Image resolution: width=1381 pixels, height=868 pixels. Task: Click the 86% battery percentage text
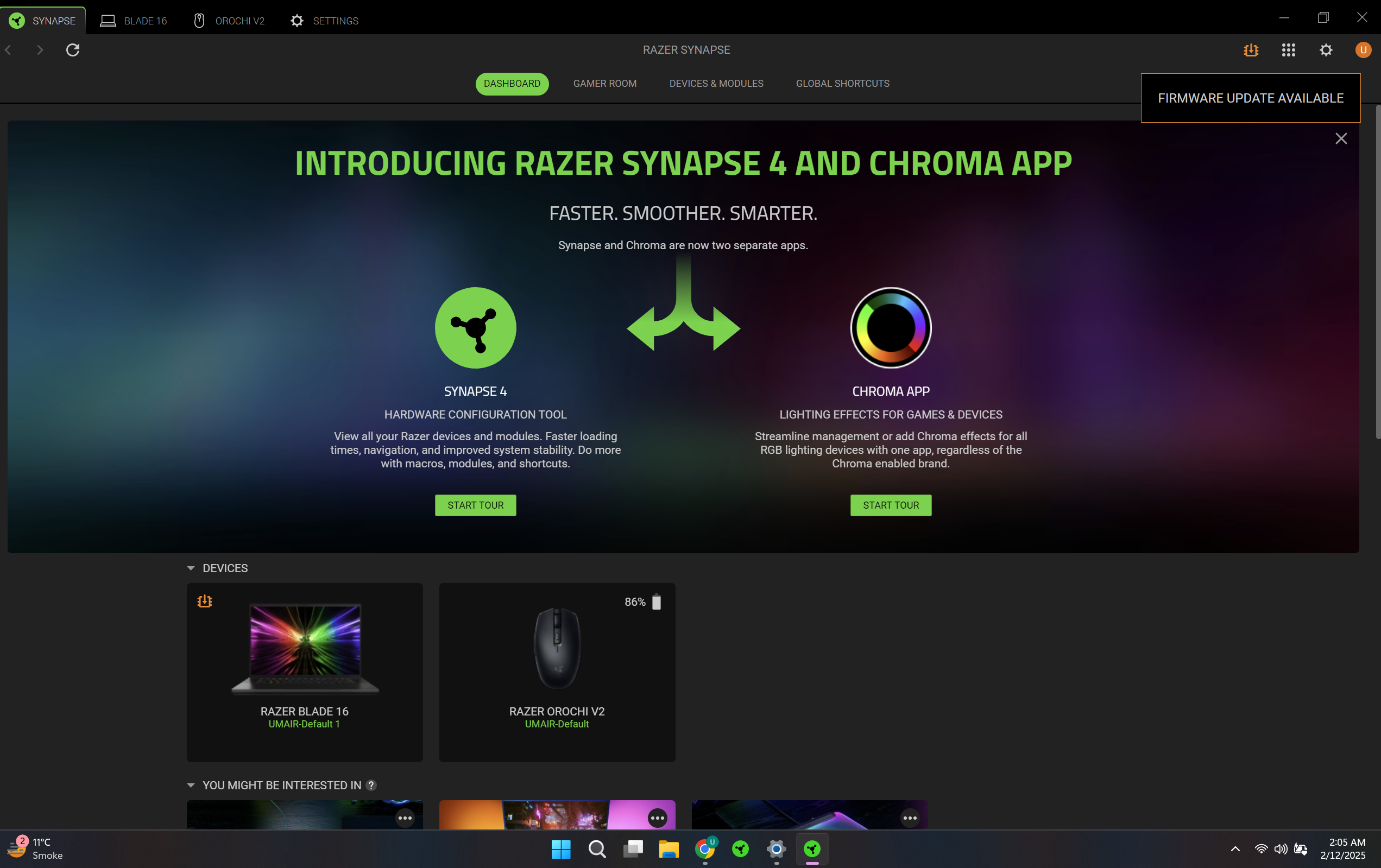635,602
